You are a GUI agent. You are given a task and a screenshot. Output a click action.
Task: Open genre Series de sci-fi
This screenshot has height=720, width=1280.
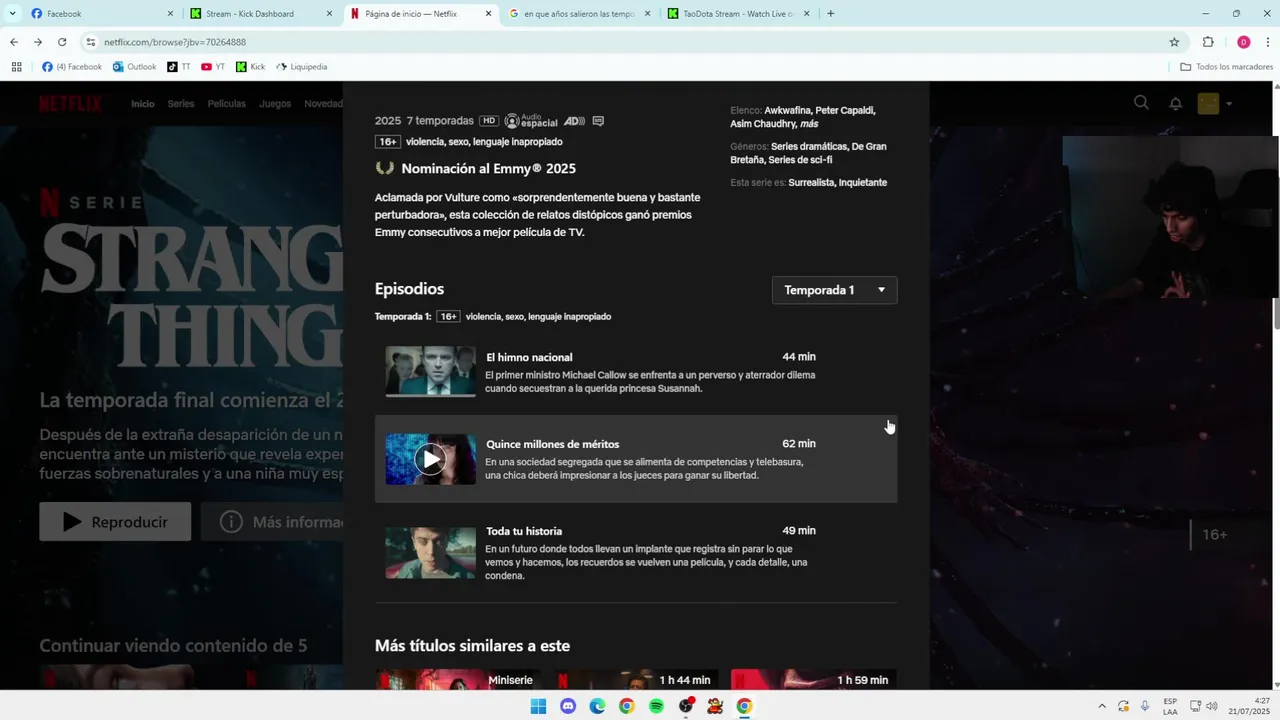click(800, 160)
